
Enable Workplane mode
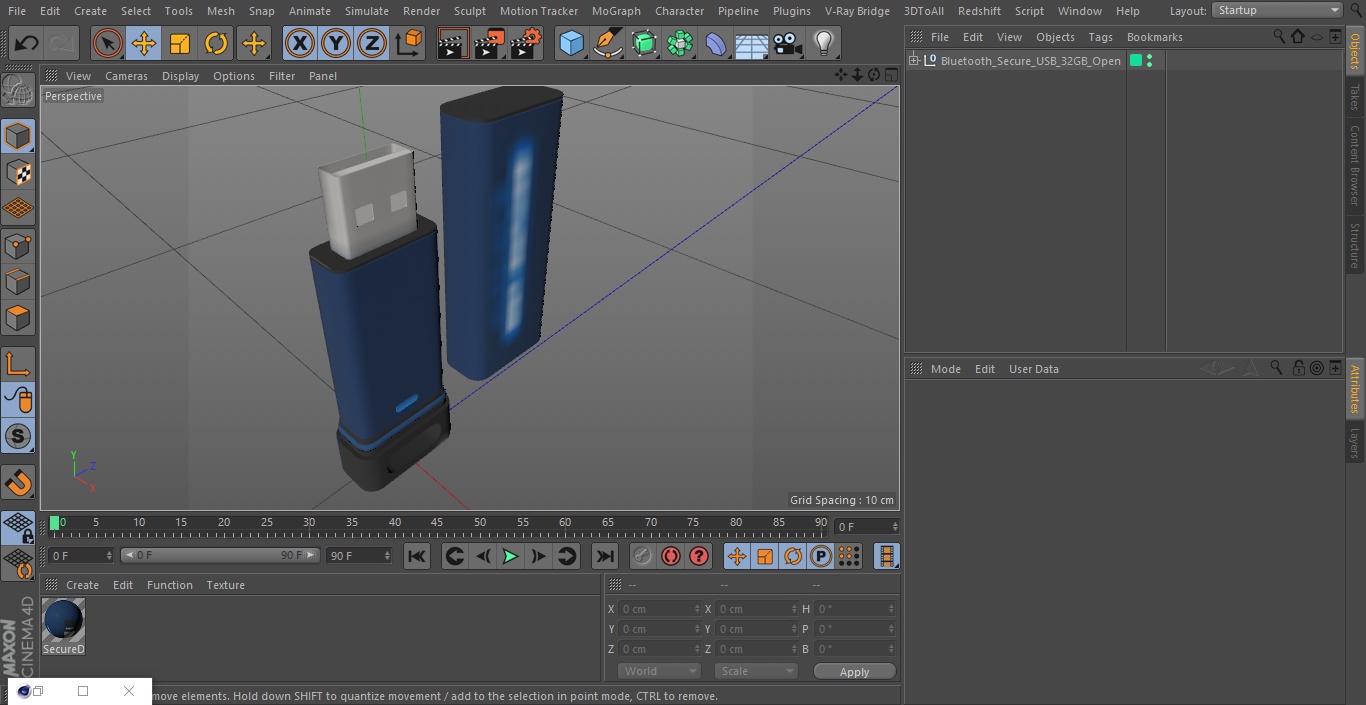pos(18,208)
